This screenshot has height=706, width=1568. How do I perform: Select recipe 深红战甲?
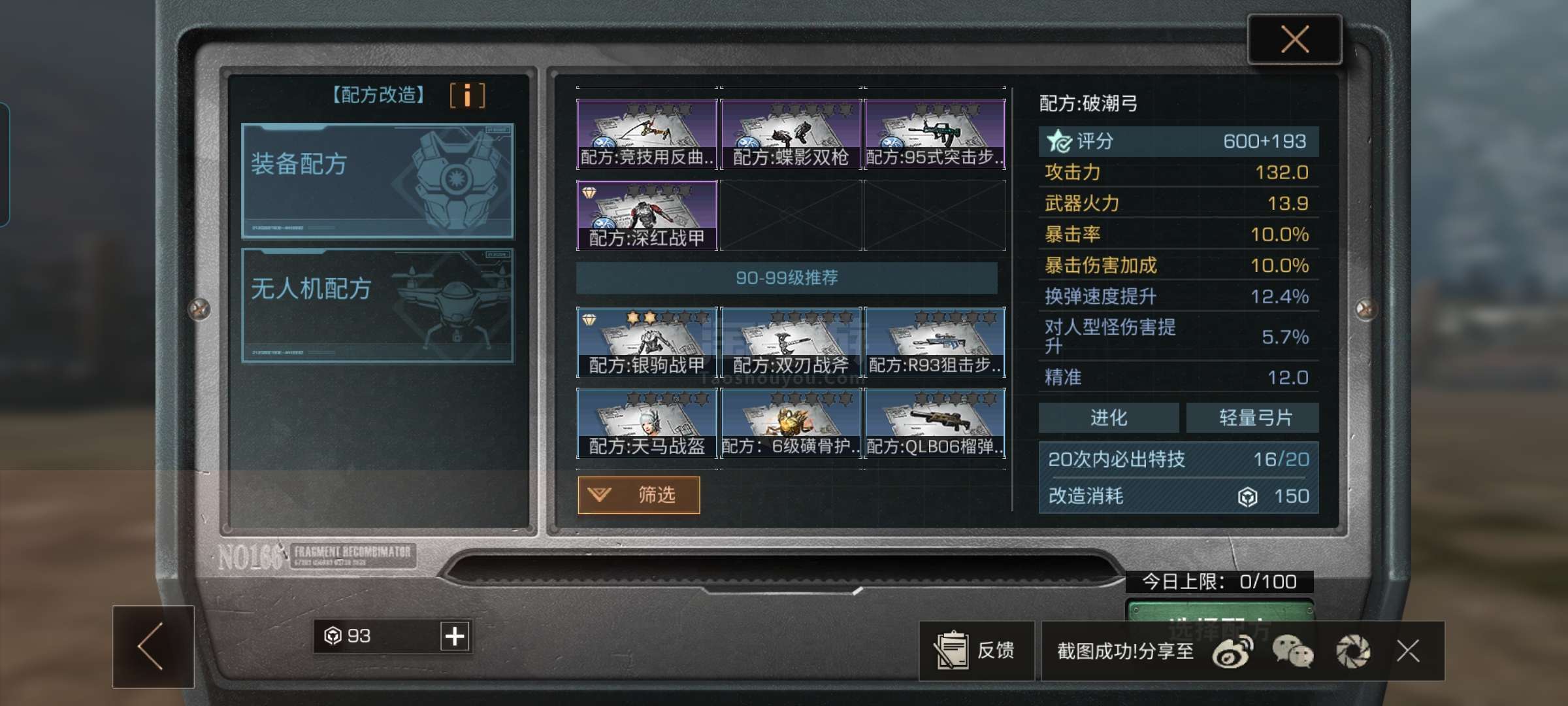647,215
